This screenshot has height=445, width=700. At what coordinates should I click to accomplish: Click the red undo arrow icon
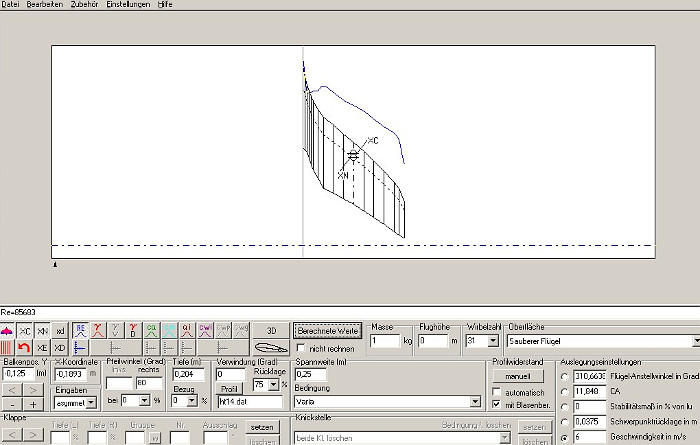click(x=25, y=347)
